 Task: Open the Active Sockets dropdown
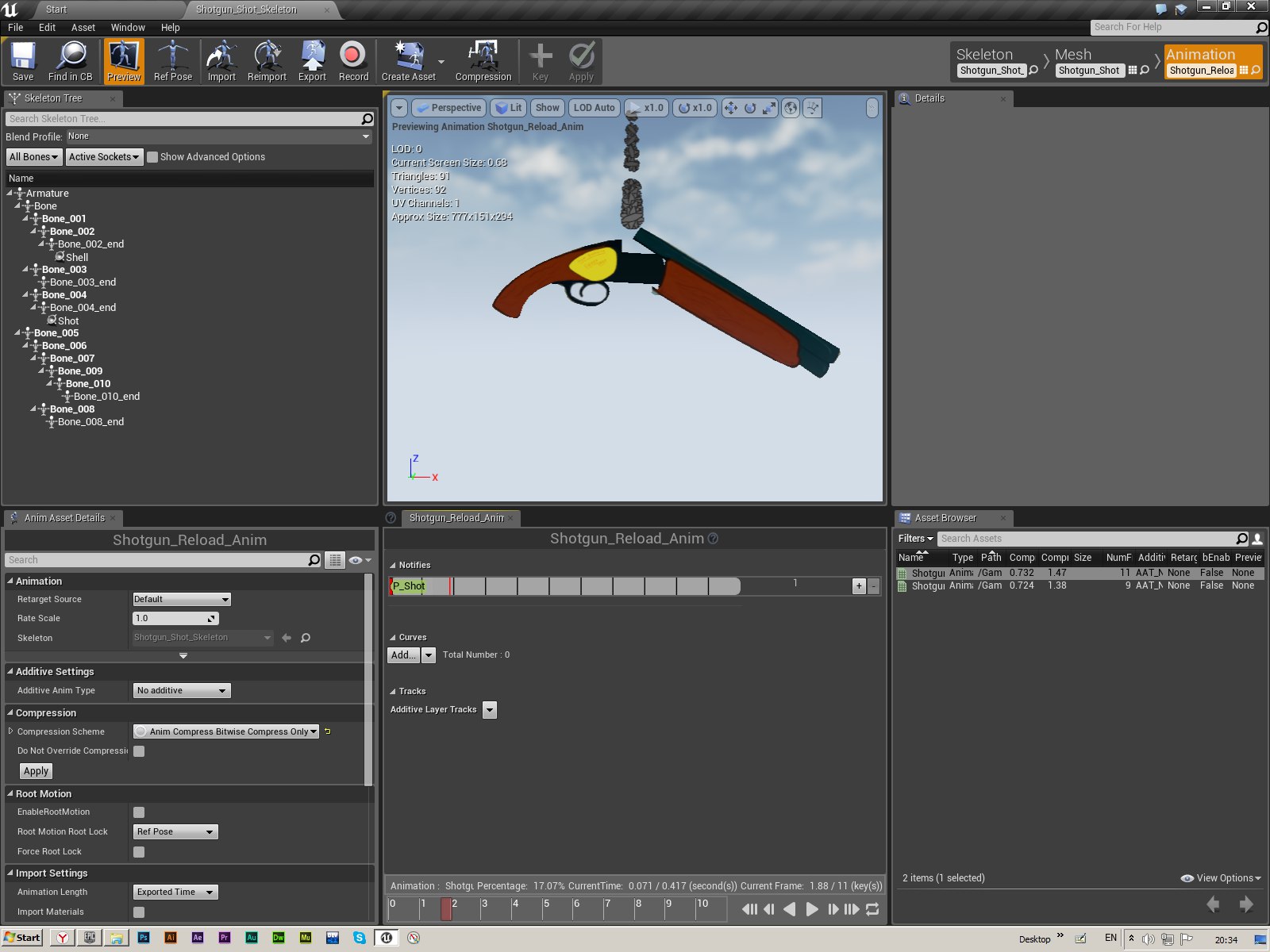(104, 157)
